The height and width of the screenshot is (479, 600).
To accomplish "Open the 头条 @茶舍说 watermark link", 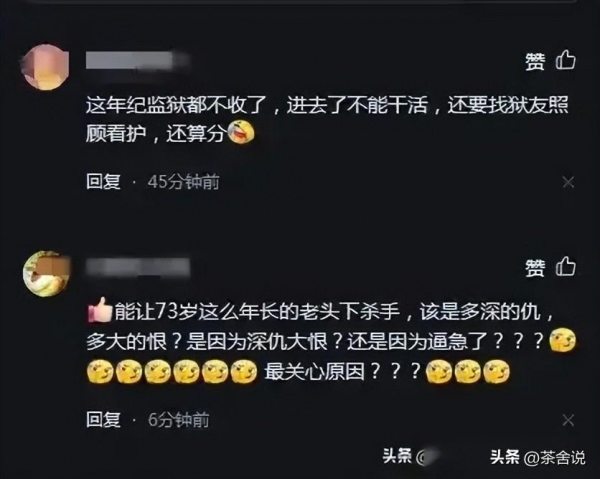I will 538,458.
